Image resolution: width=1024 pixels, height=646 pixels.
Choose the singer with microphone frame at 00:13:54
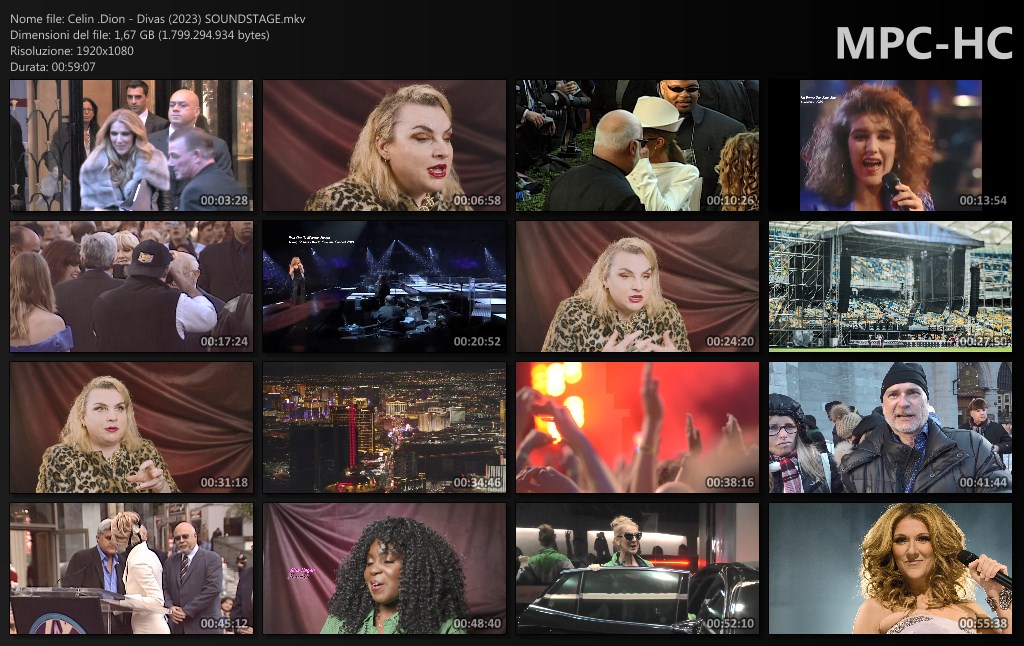(x=890, y=145)
